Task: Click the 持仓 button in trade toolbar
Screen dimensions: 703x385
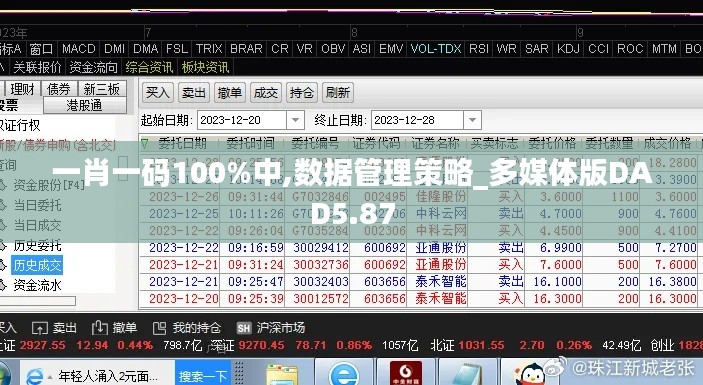Action: pyautogui.click(x=302, y=93)
